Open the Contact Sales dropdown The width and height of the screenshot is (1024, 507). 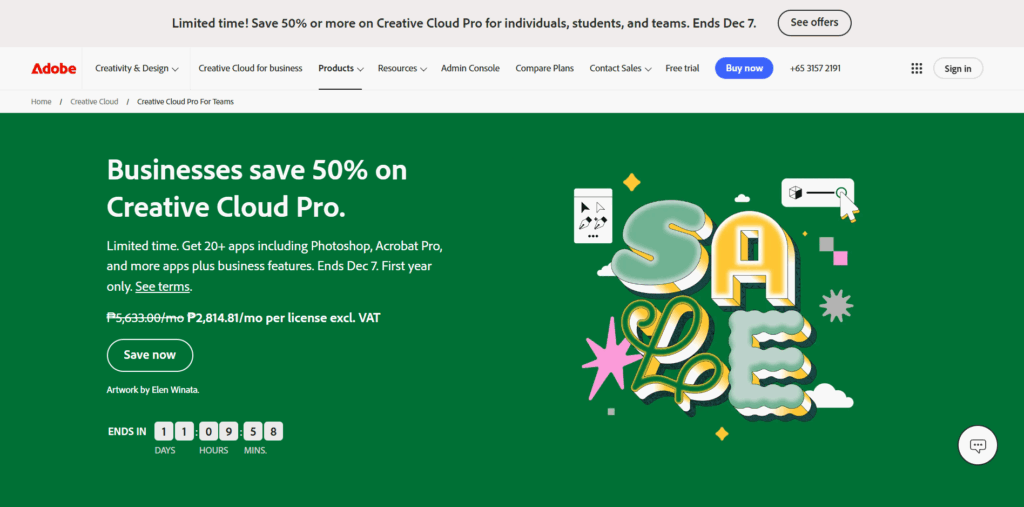[620, 68]
